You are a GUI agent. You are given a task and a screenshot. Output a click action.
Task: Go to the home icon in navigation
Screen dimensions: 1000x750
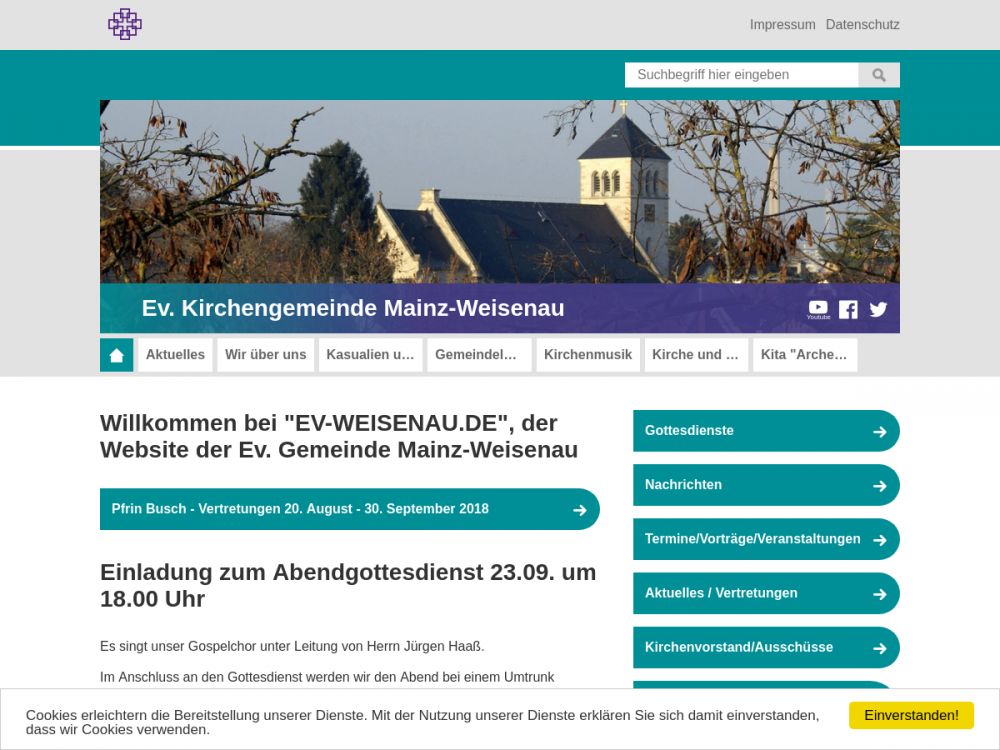tap(117, 355)
